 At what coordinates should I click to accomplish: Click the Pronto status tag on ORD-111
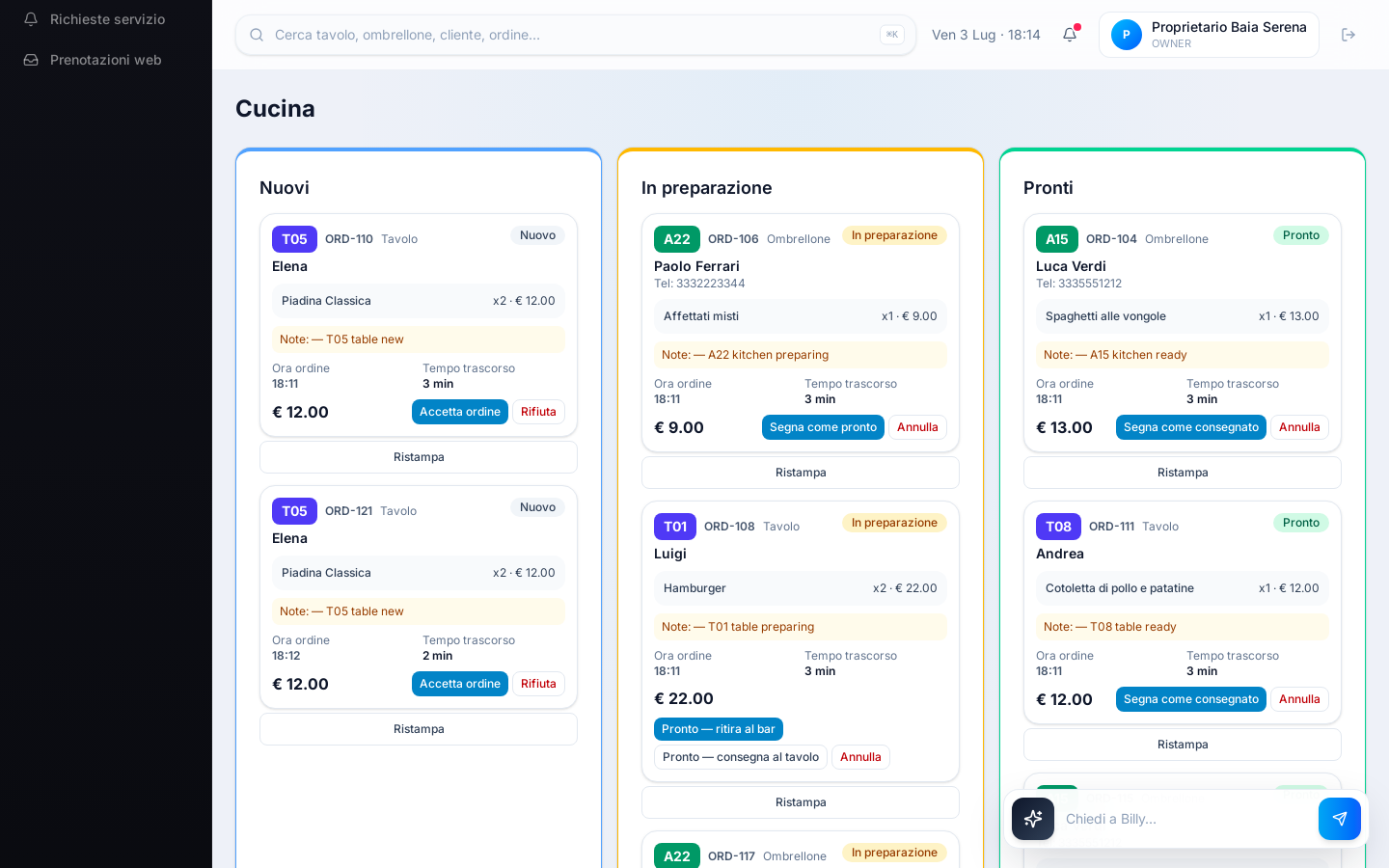[x=1301, y=523]
